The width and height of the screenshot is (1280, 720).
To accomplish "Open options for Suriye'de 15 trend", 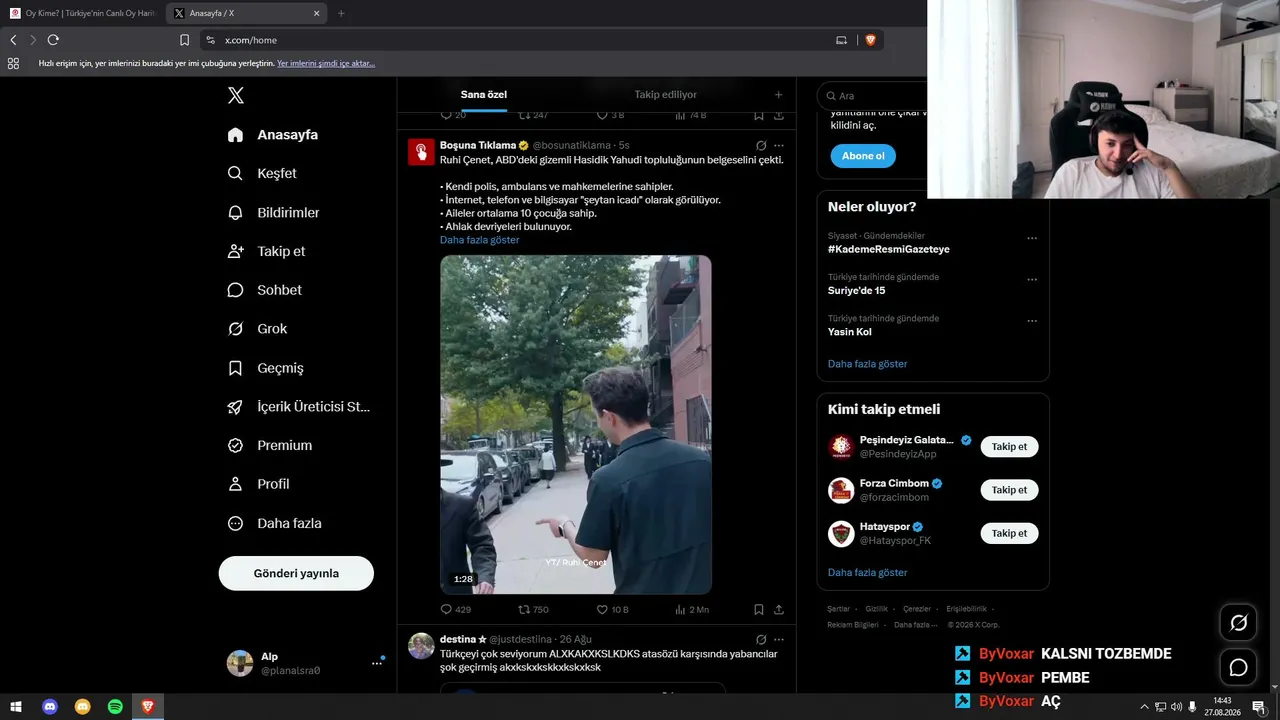I will click(x=1032, y=279).
